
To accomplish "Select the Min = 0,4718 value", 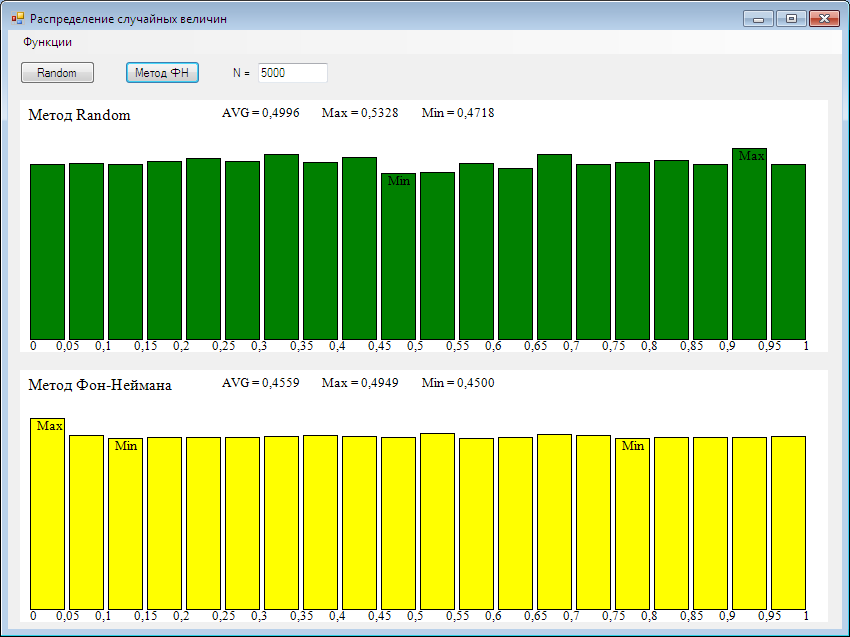I will point(458,113).
